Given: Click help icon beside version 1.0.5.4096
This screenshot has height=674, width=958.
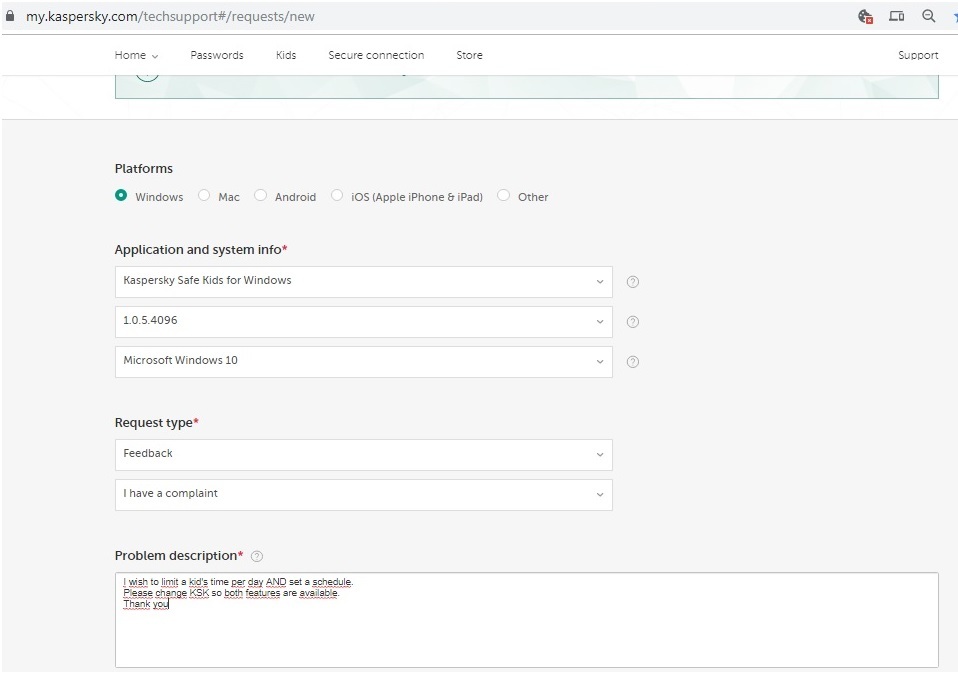Looking at the screenshot, I should [x=632, y=322].
